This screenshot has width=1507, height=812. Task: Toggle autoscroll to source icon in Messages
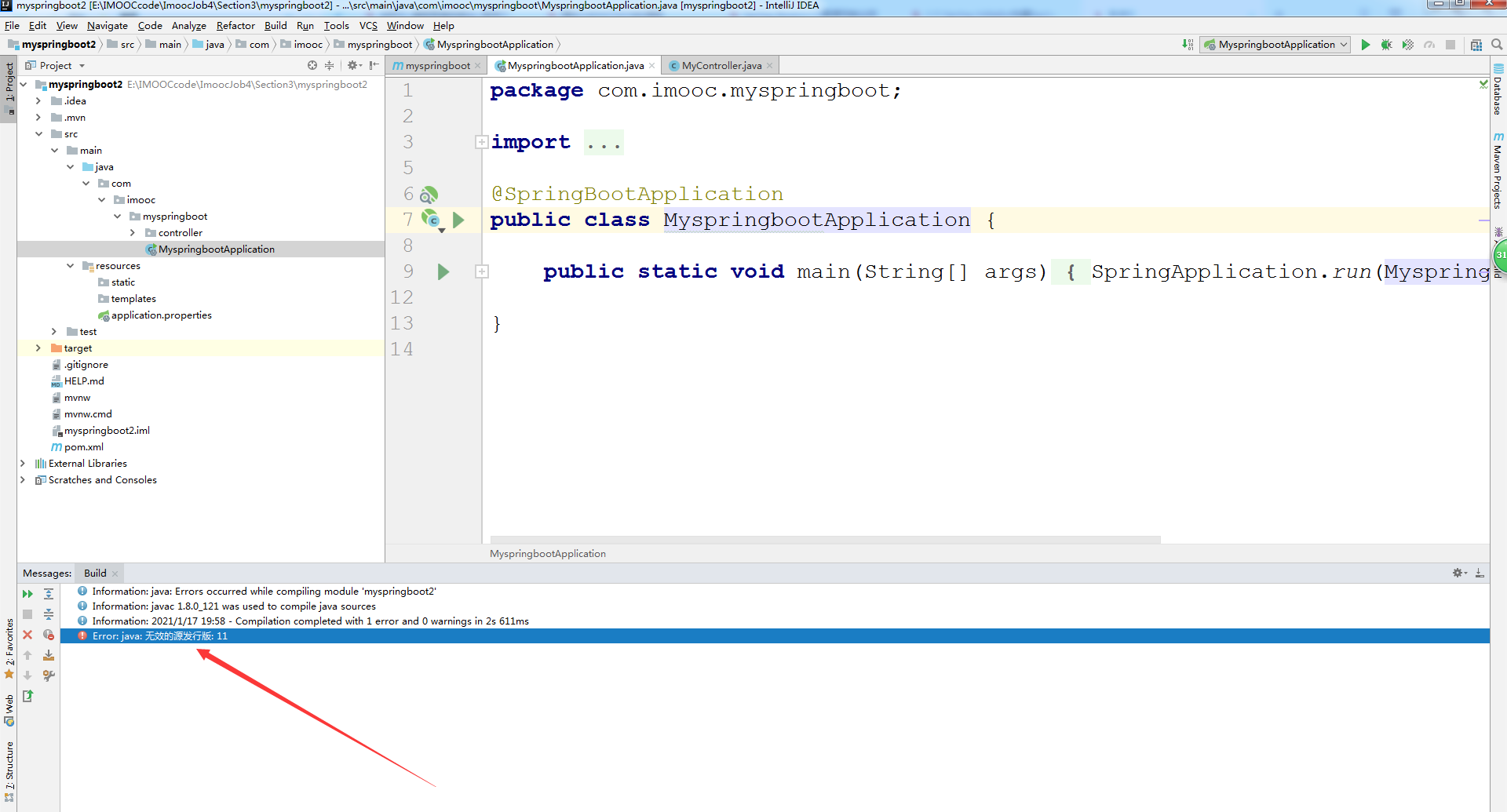tap(49, 655)
